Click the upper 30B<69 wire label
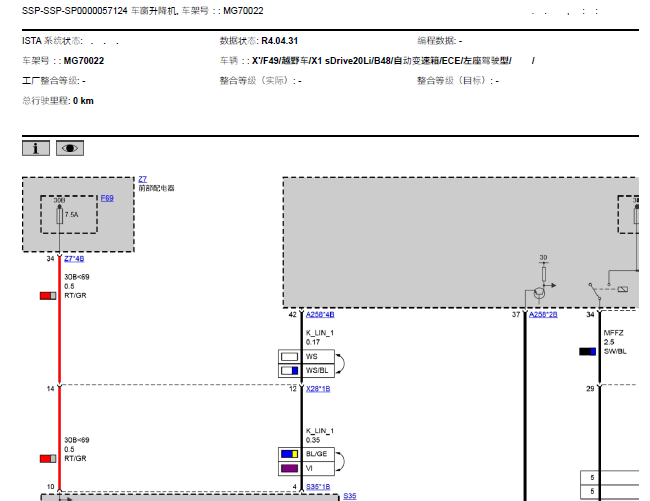The width and height of the screenshot is (650, 501). point(77,277)
